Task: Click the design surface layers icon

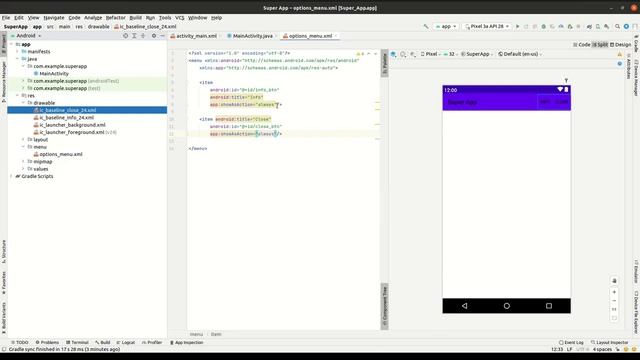Action: (x=393, y=54)
